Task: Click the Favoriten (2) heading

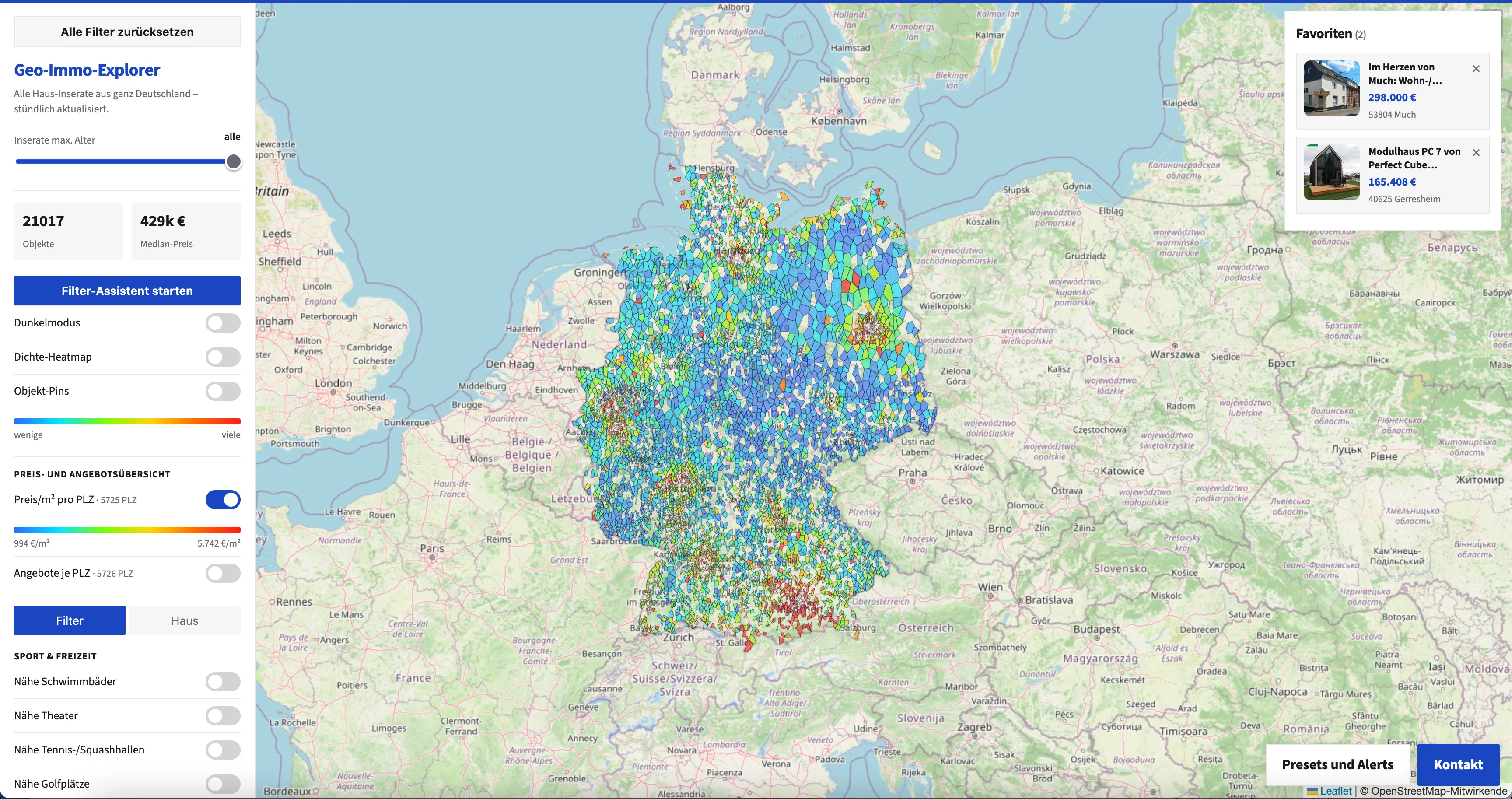Action: pos(1330,33)
